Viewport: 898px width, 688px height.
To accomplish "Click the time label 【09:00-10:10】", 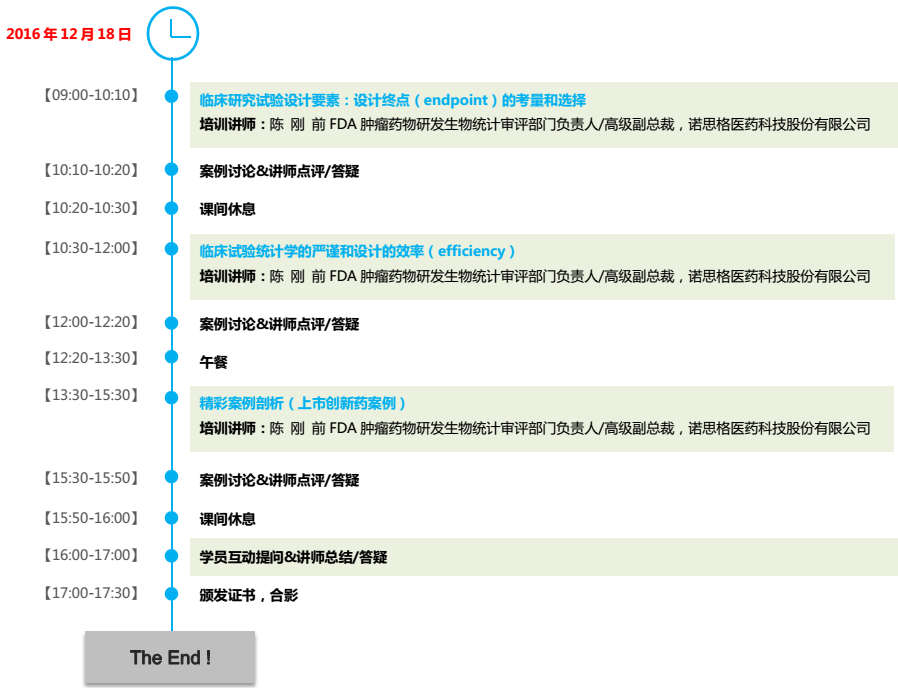I will click(x=92, y=95).
